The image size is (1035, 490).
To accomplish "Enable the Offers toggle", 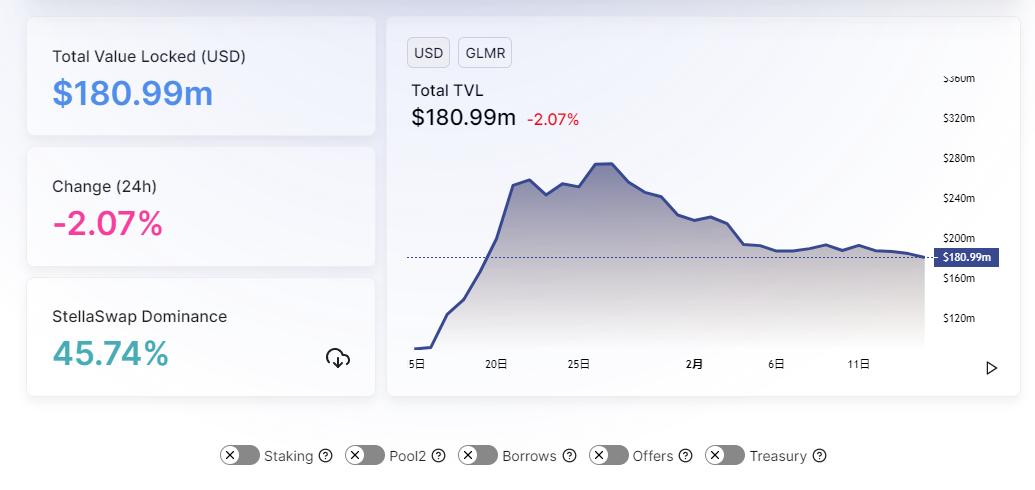I will [609, 456].
